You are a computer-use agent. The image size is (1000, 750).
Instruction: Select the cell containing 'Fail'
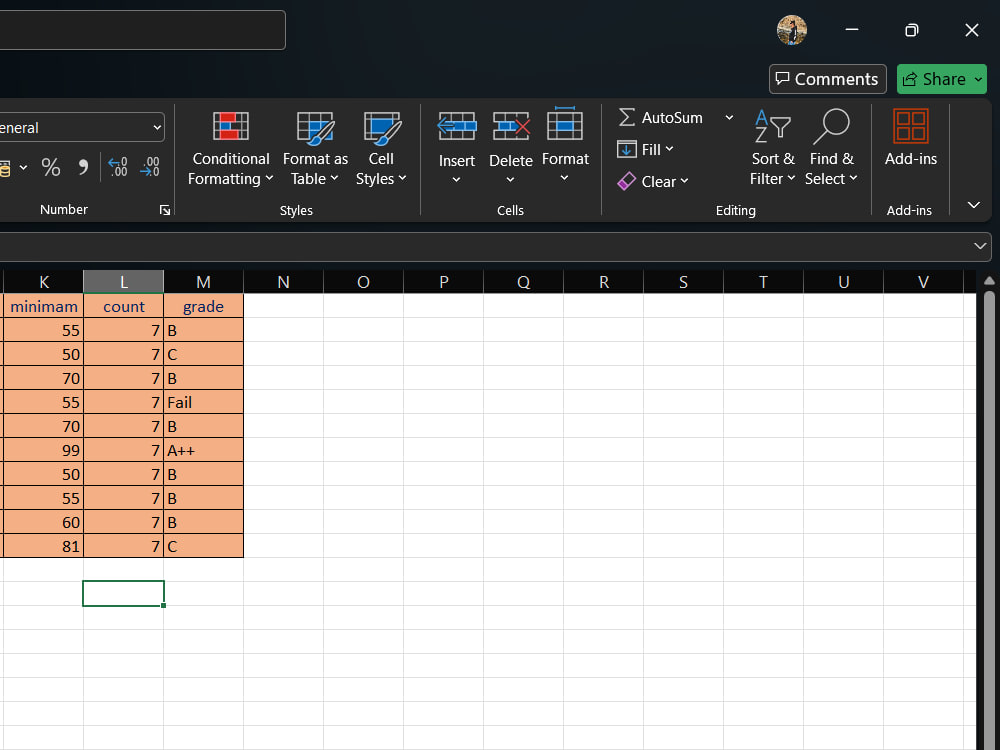(x=203, y=402)
